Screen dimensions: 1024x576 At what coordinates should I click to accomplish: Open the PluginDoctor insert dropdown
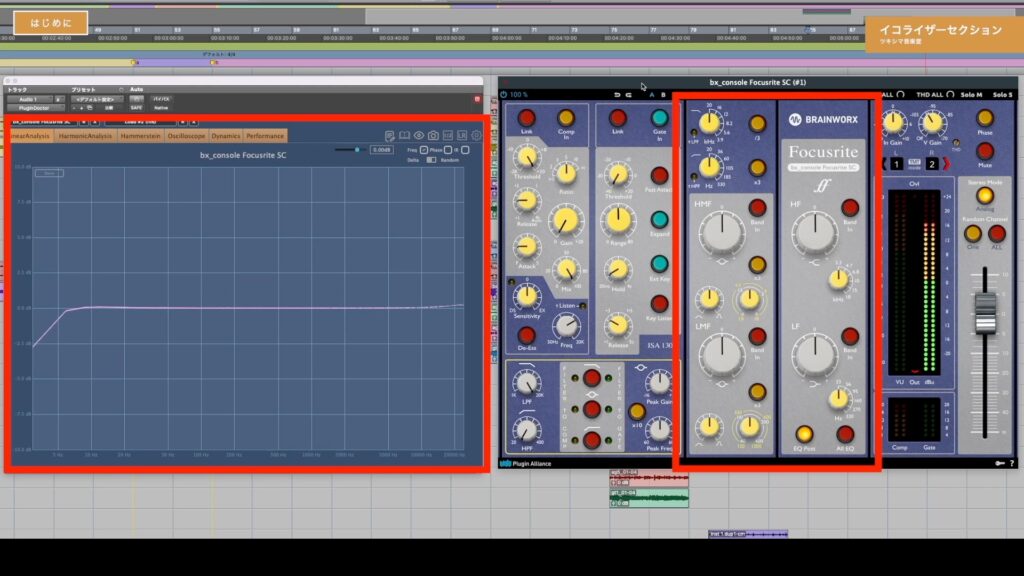point(34,108)
